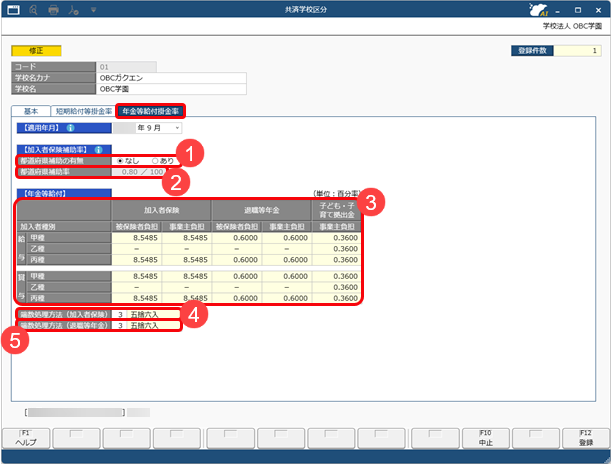Click the user/person icon in title bar
The image size is (611, 464).
(x=76, y=9)
